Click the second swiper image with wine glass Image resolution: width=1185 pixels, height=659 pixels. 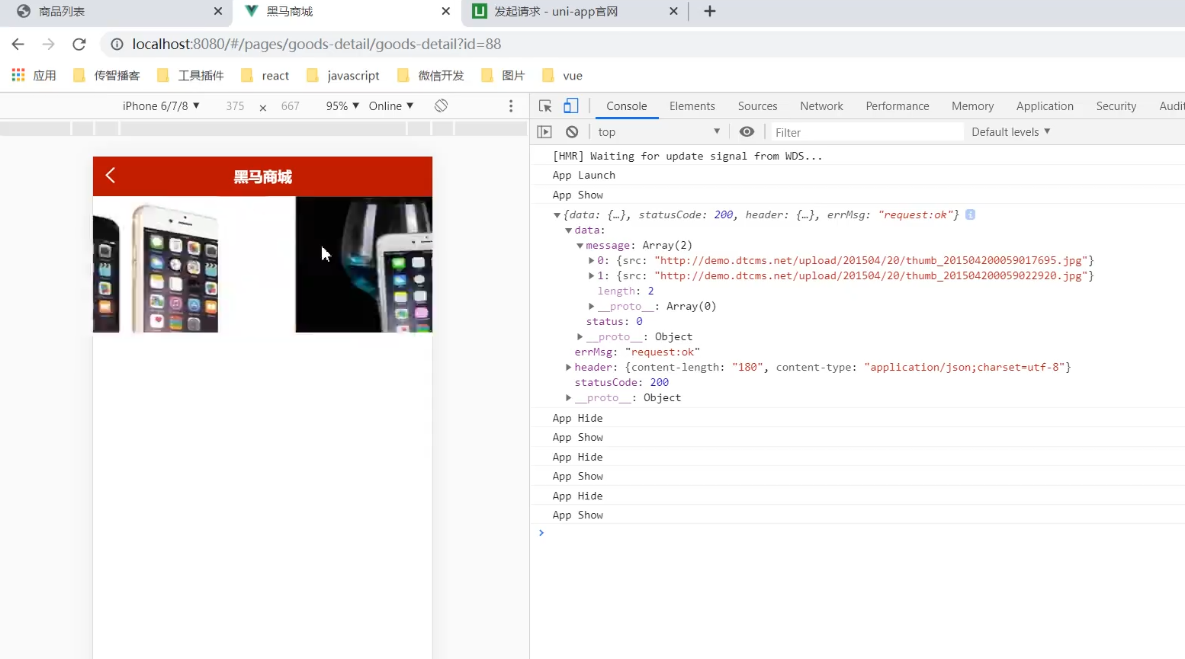[x=364, y=265]
